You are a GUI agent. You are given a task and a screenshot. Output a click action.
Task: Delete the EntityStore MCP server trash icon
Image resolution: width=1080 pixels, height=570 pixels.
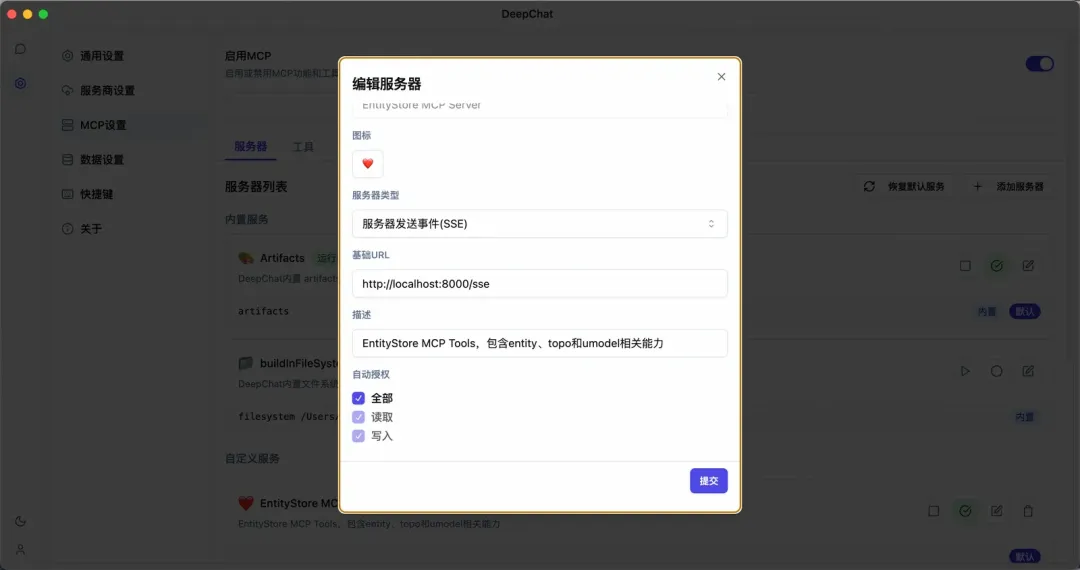1028,511
